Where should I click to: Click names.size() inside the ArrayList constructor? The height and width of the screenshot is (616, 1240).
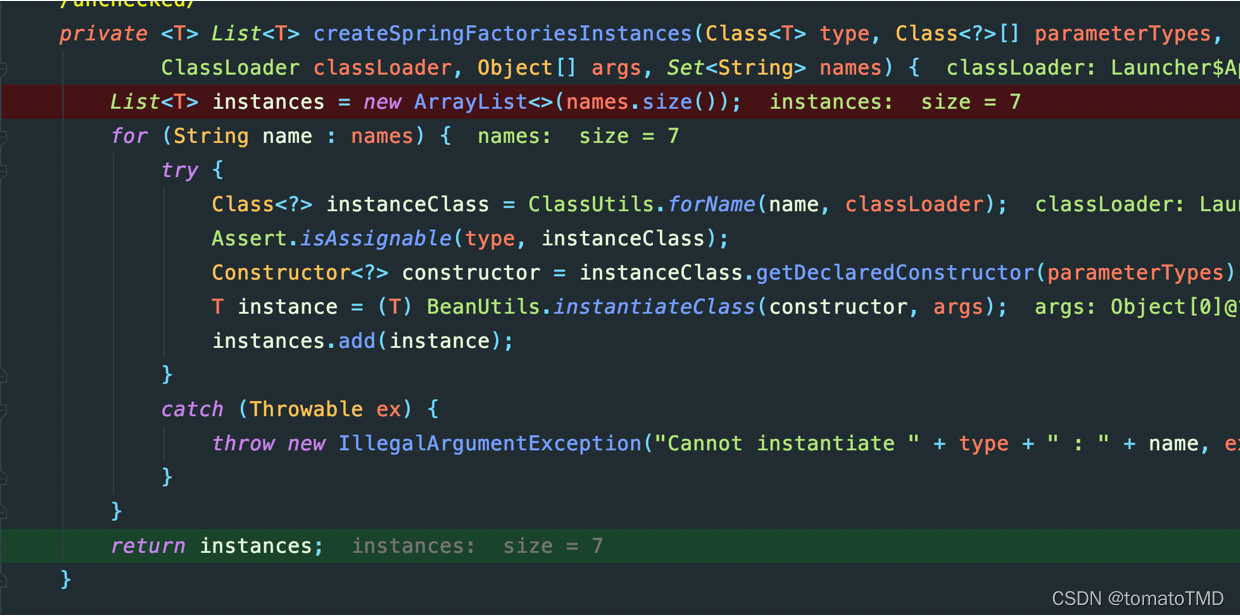pos(648,102)
